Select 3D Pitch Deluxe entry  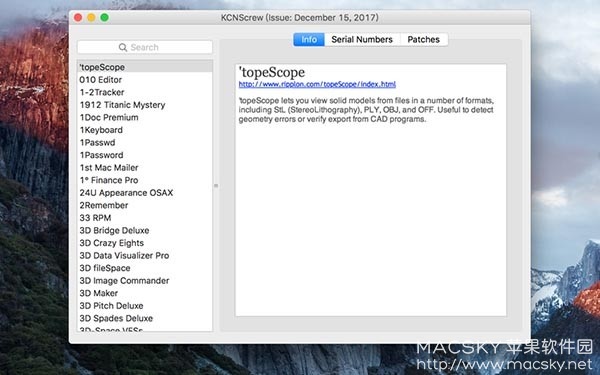(145, 306)
